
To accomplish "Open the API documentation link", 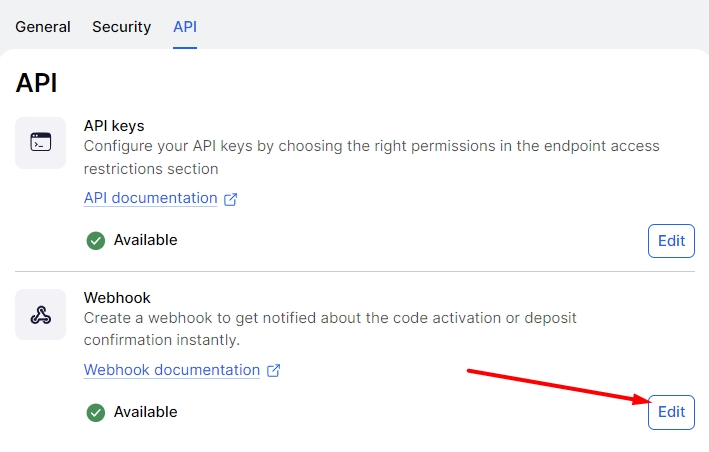I will point(150,198).
